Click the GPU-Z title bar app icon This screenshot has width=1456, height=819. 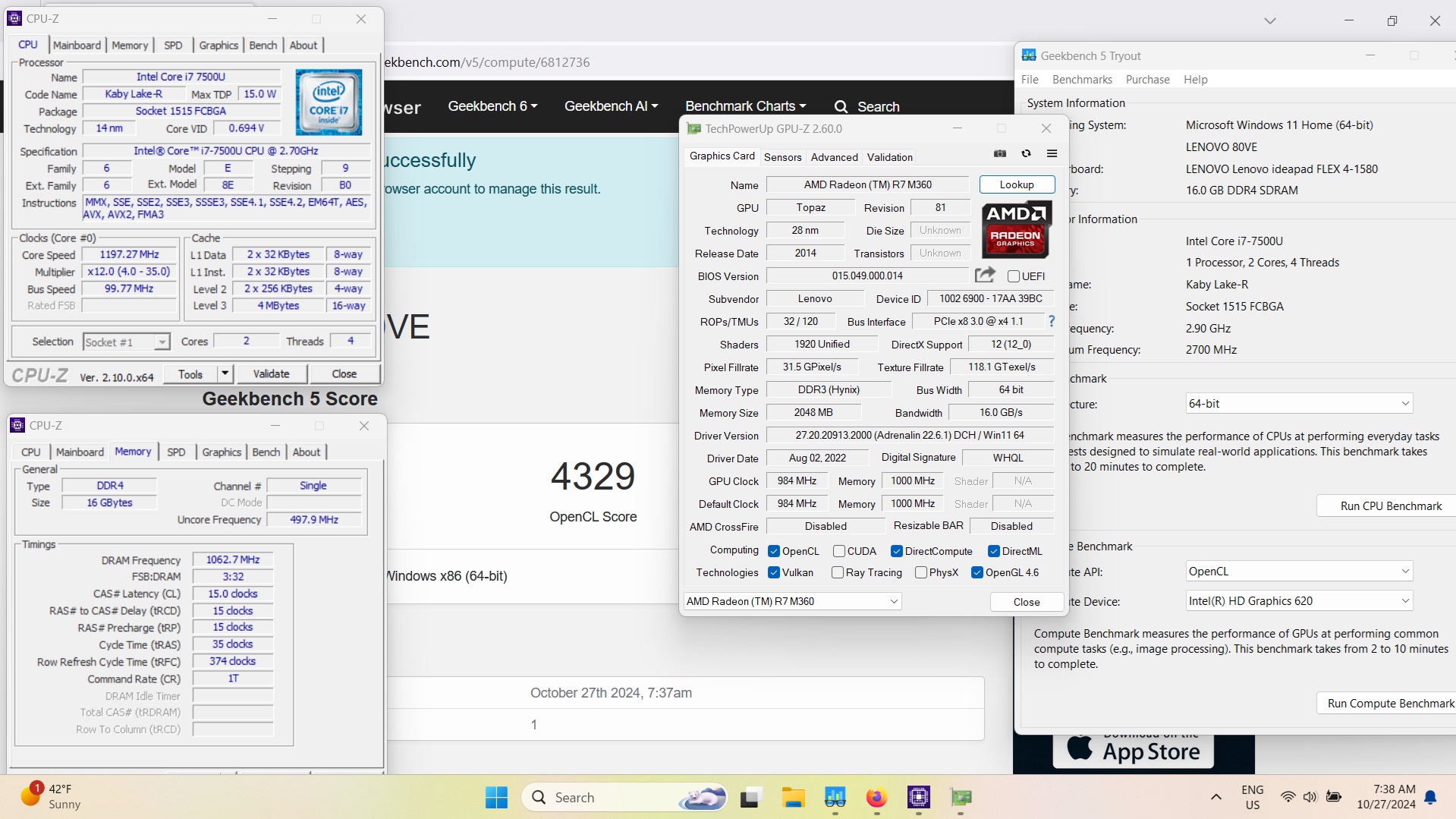point(693,128)
